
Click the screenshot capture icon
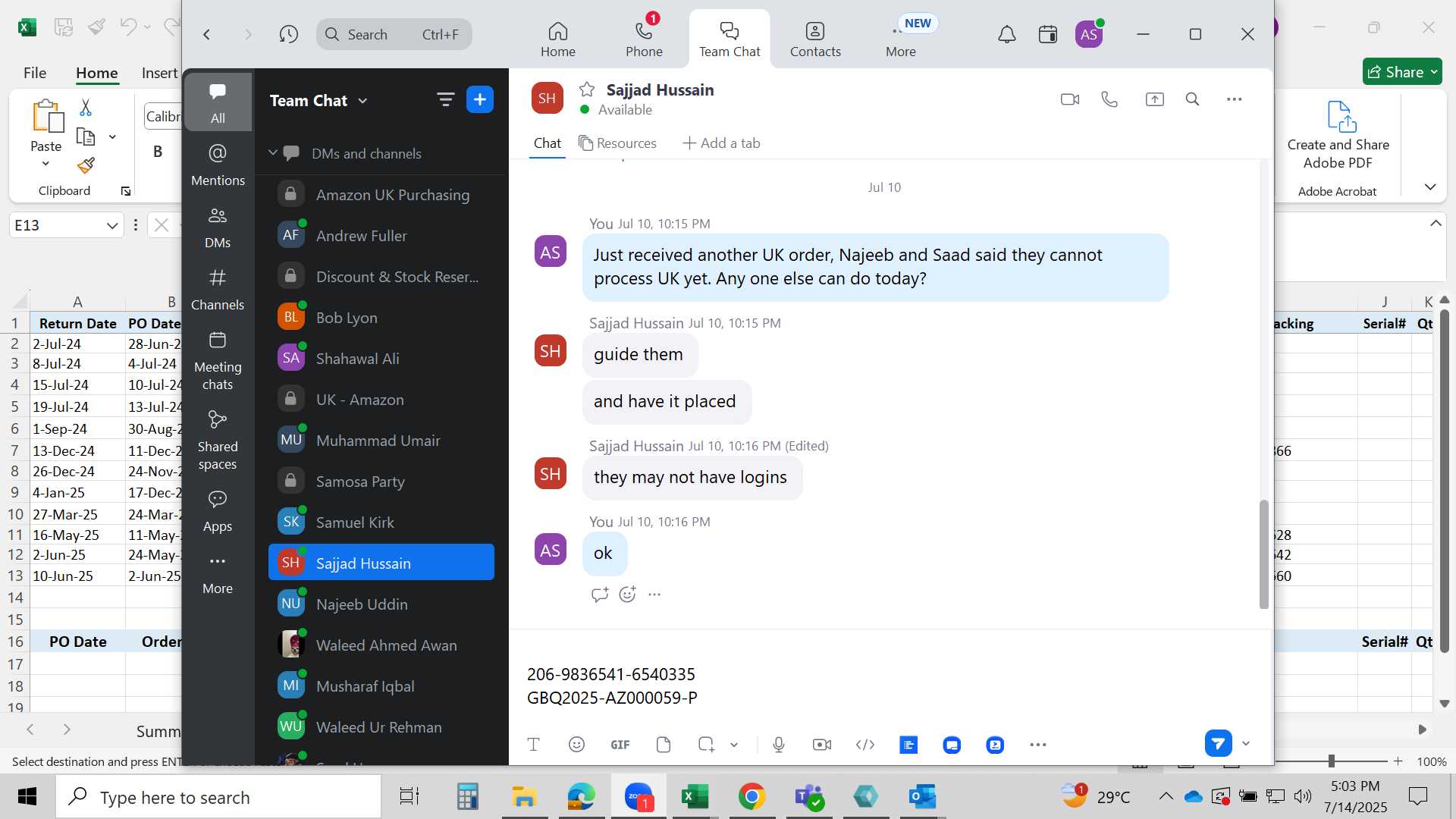point(706,745)
